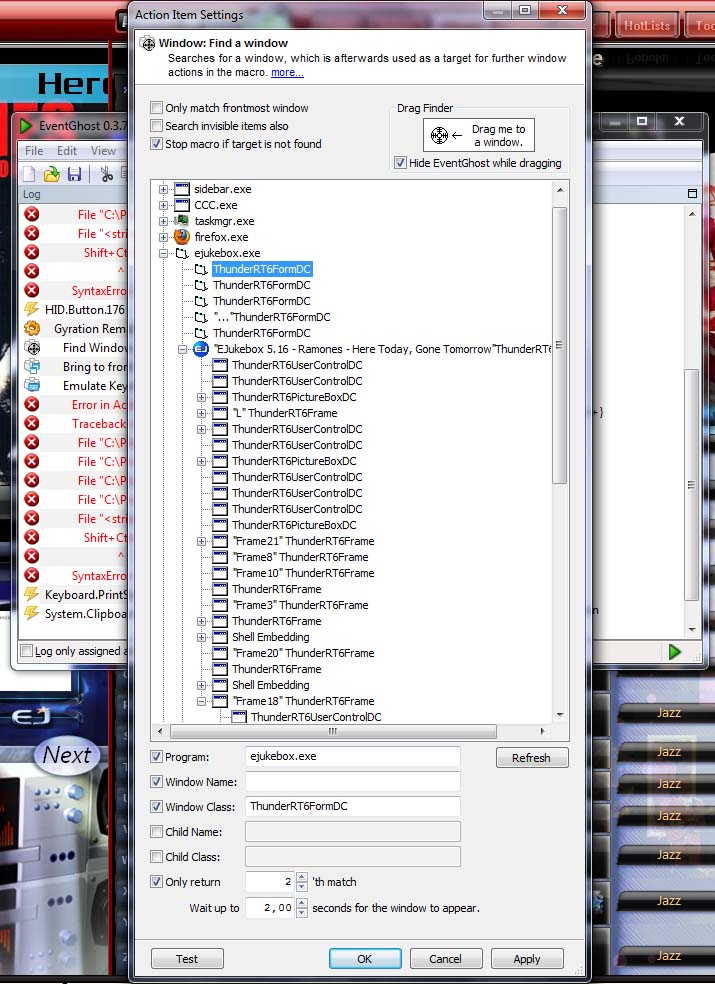Collapse the Frame18 ThunderRT6Frame node
The height and width of the screenshot is (984, 715).
(x=202, y=702)
